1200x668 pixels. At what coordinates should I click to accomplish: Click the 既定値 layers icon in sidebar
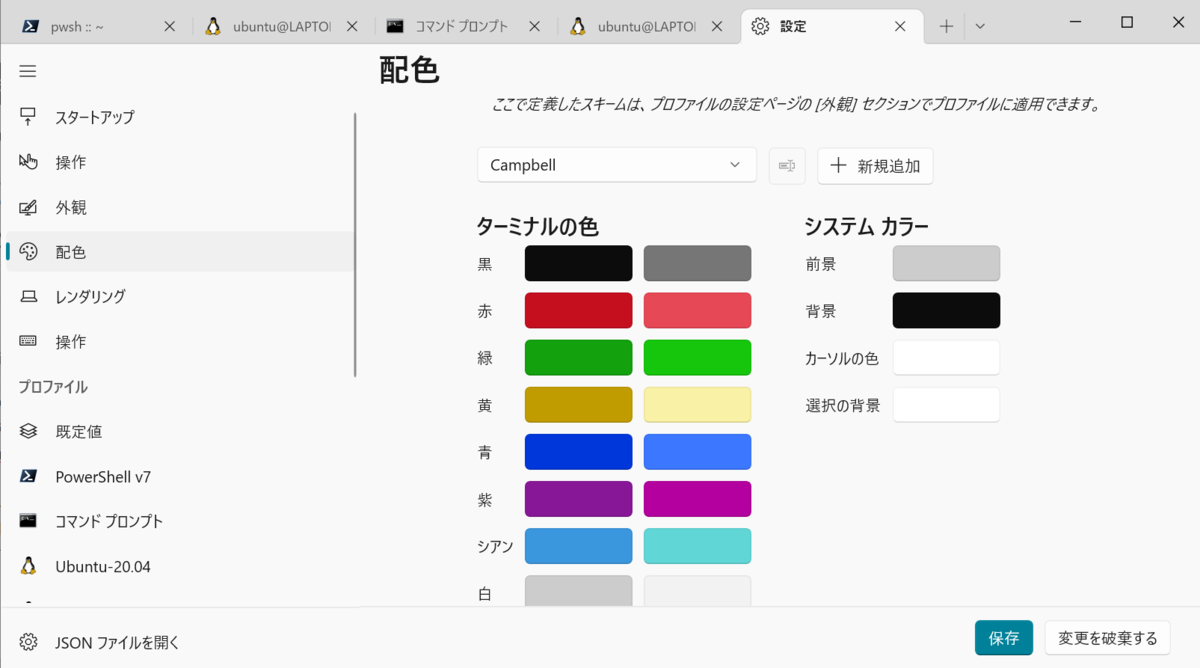tap(28, 431)
